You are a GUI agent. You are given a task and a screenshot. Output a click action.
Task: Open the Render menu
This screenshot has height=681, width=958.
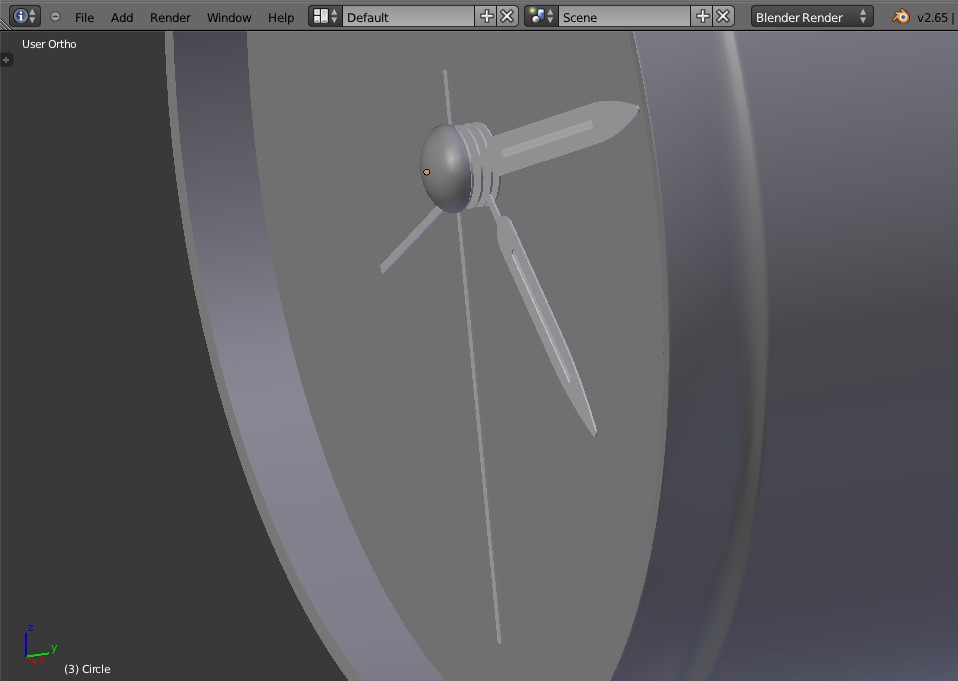click(169, 17)
